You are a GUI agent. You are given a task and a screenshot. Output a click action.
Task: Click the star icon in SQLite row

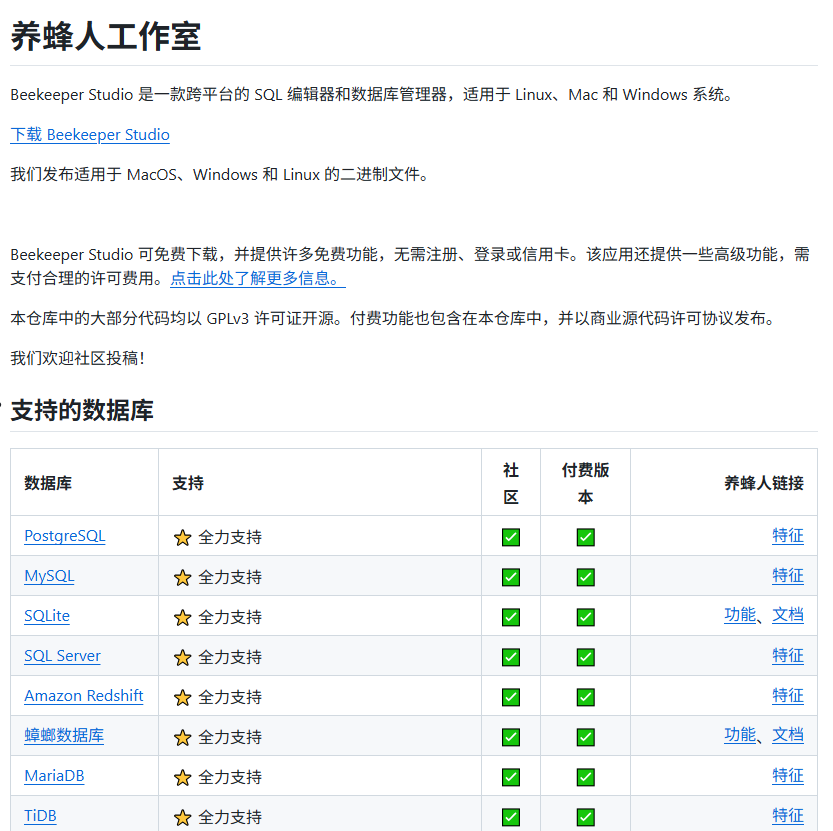click(x=182, y=617)
